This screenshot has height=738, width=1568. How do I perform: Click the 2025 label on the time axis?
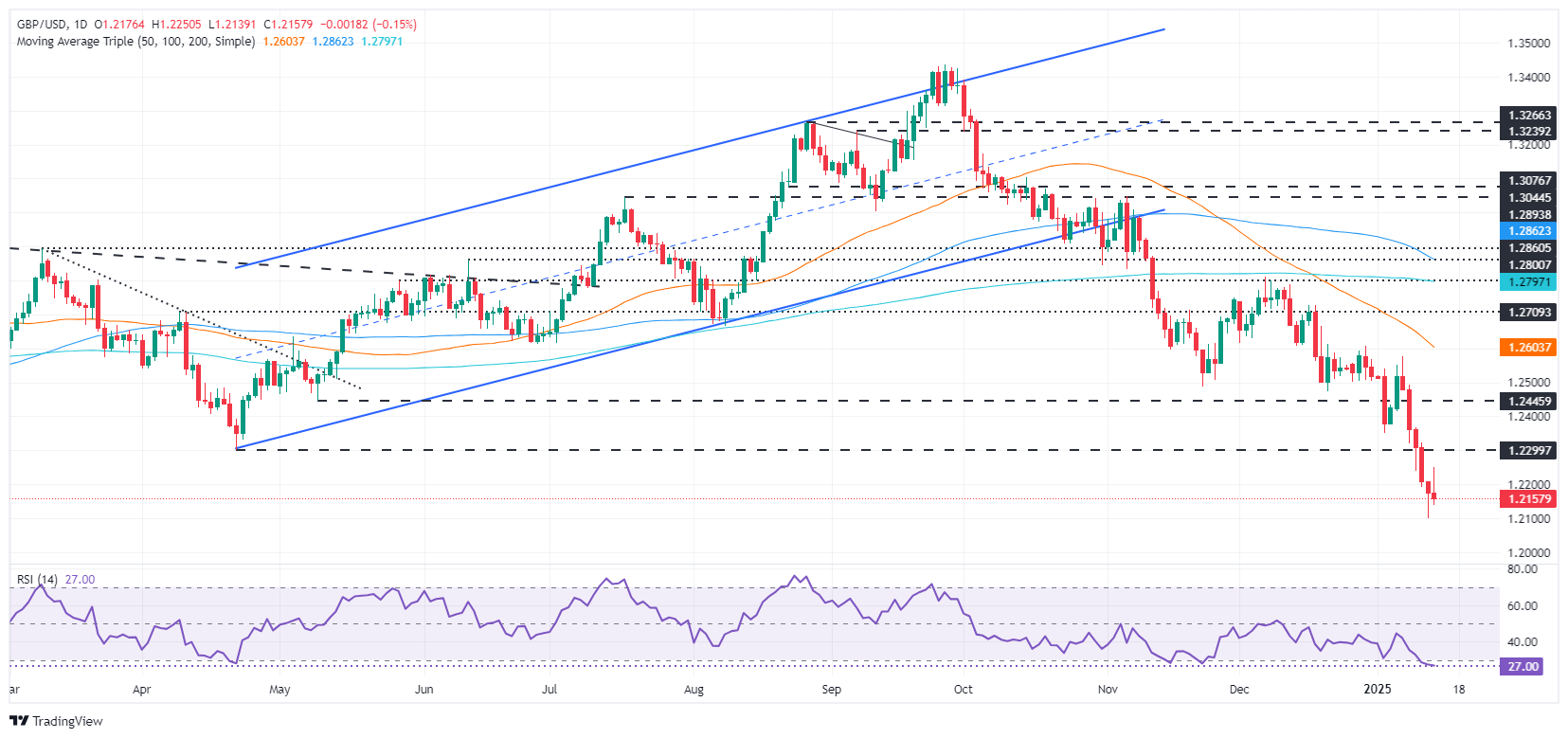1377,690
